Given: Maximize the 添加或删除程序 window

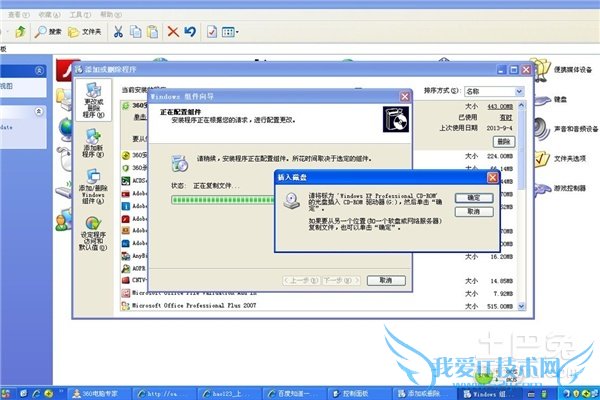Looking at the screenshot, I should click(x=514, y=70).
